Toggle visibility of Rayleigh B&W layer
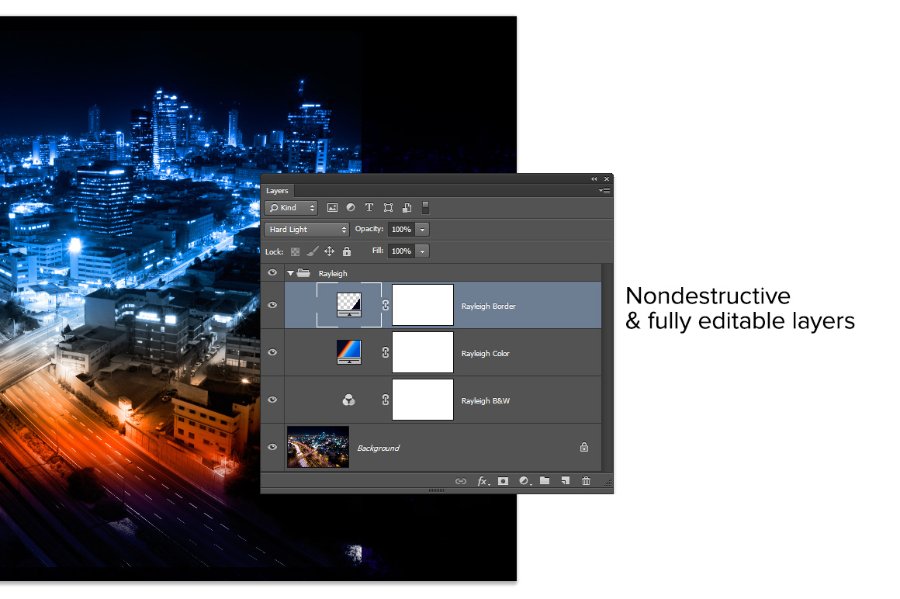 click(273, 399)
